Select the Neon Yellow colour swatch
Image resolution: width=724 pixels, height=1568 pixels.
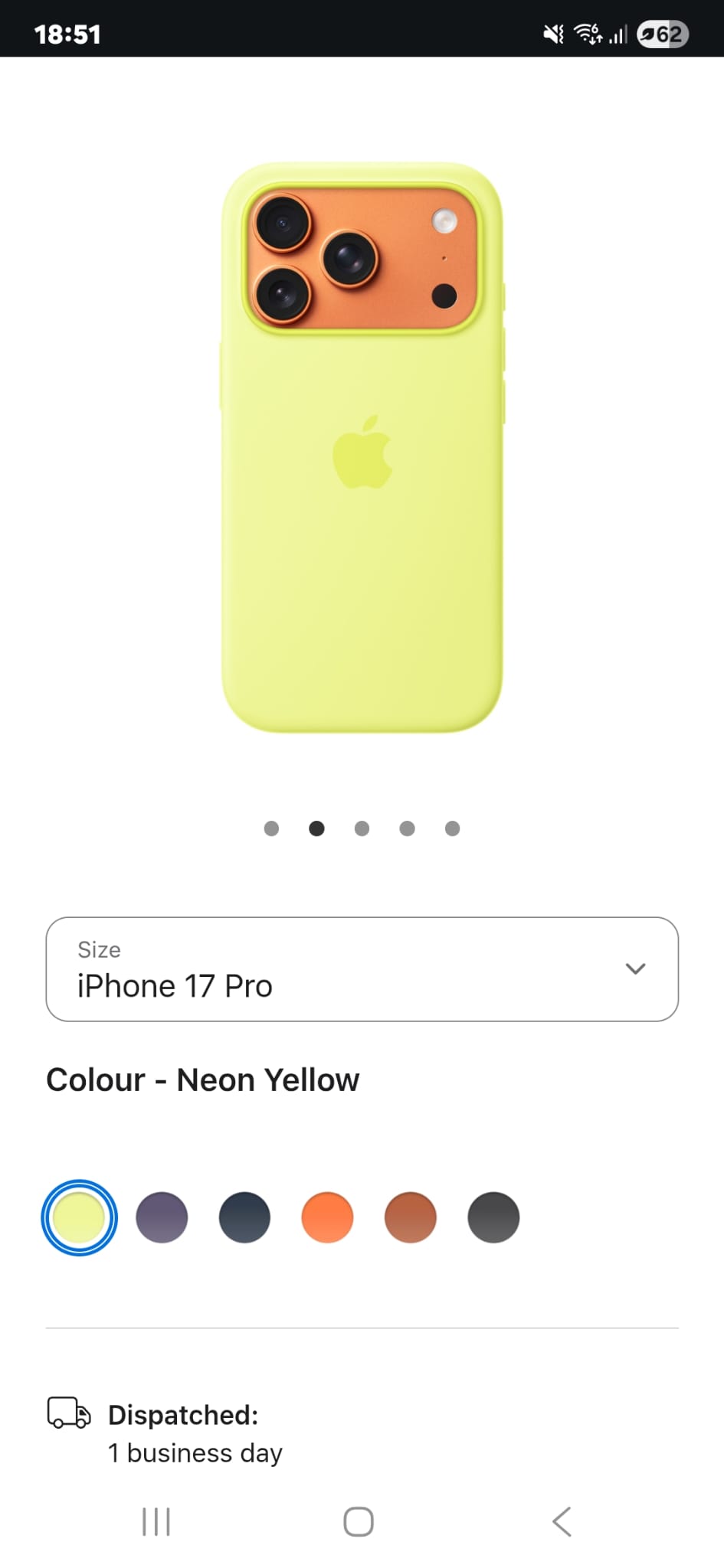[x=79, y=1217]
